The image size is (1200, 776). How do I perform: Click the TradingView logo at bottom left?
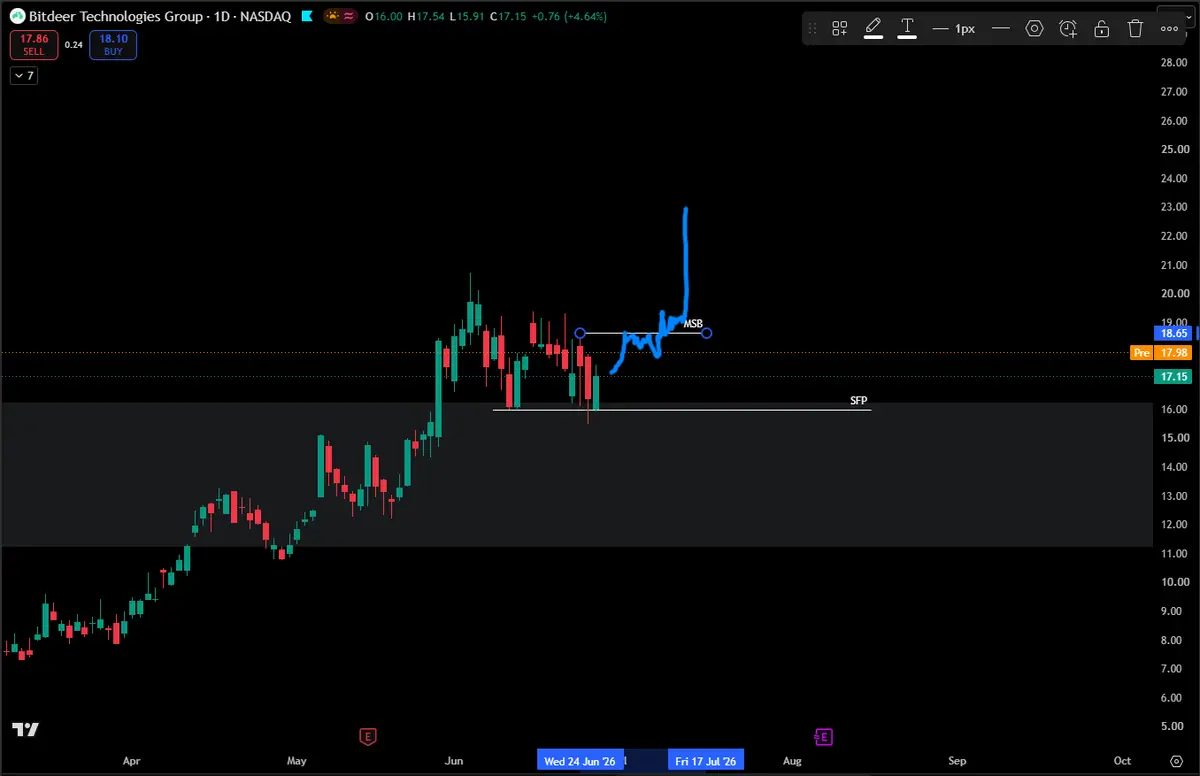[25, 730]
